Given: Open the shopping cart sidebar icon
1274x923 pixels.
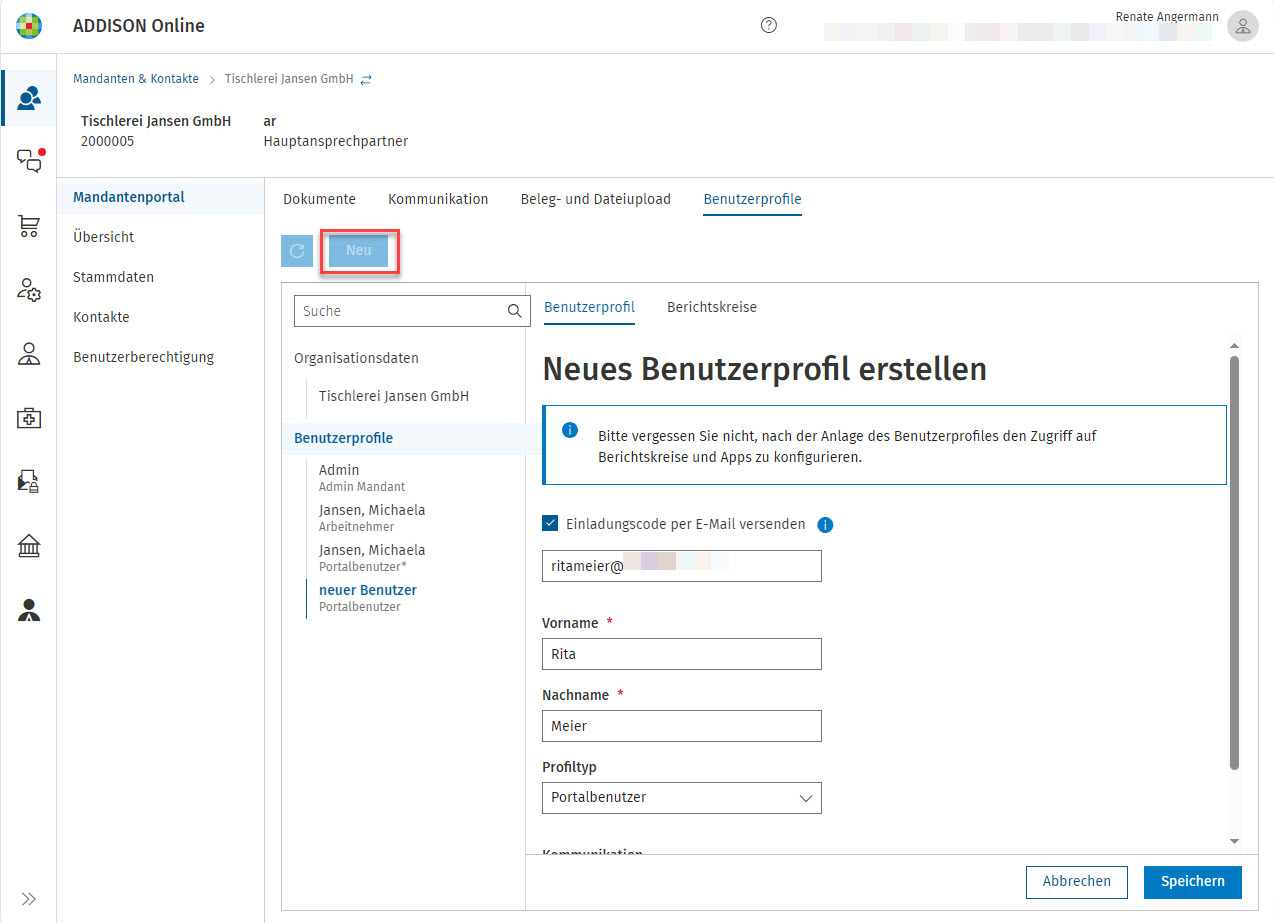Looking at the screenshot, I should click(29, 227).
